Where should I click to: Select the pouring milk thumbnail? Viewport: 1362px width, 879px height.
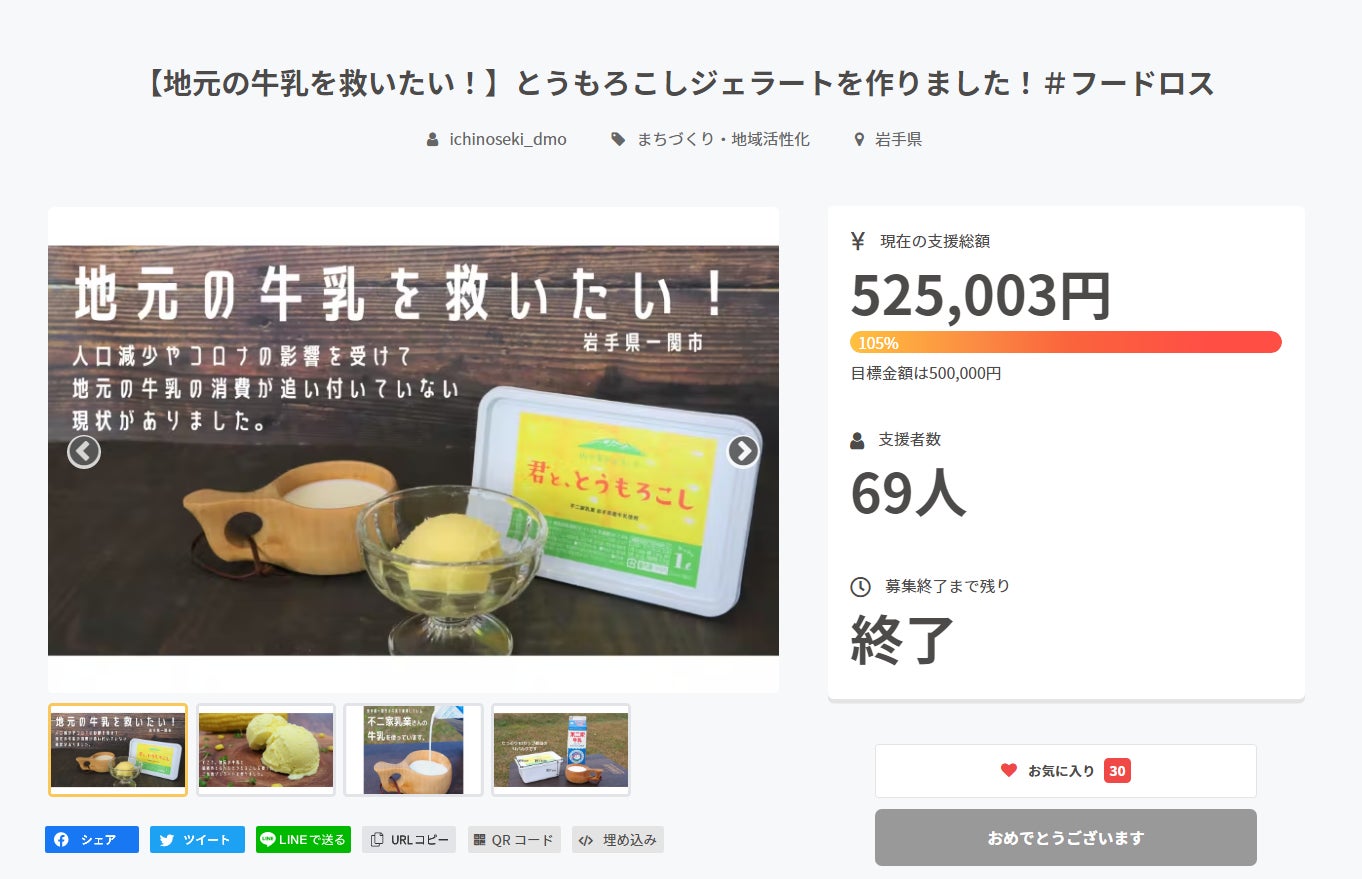pyautogui.click(x=413, y=750)
